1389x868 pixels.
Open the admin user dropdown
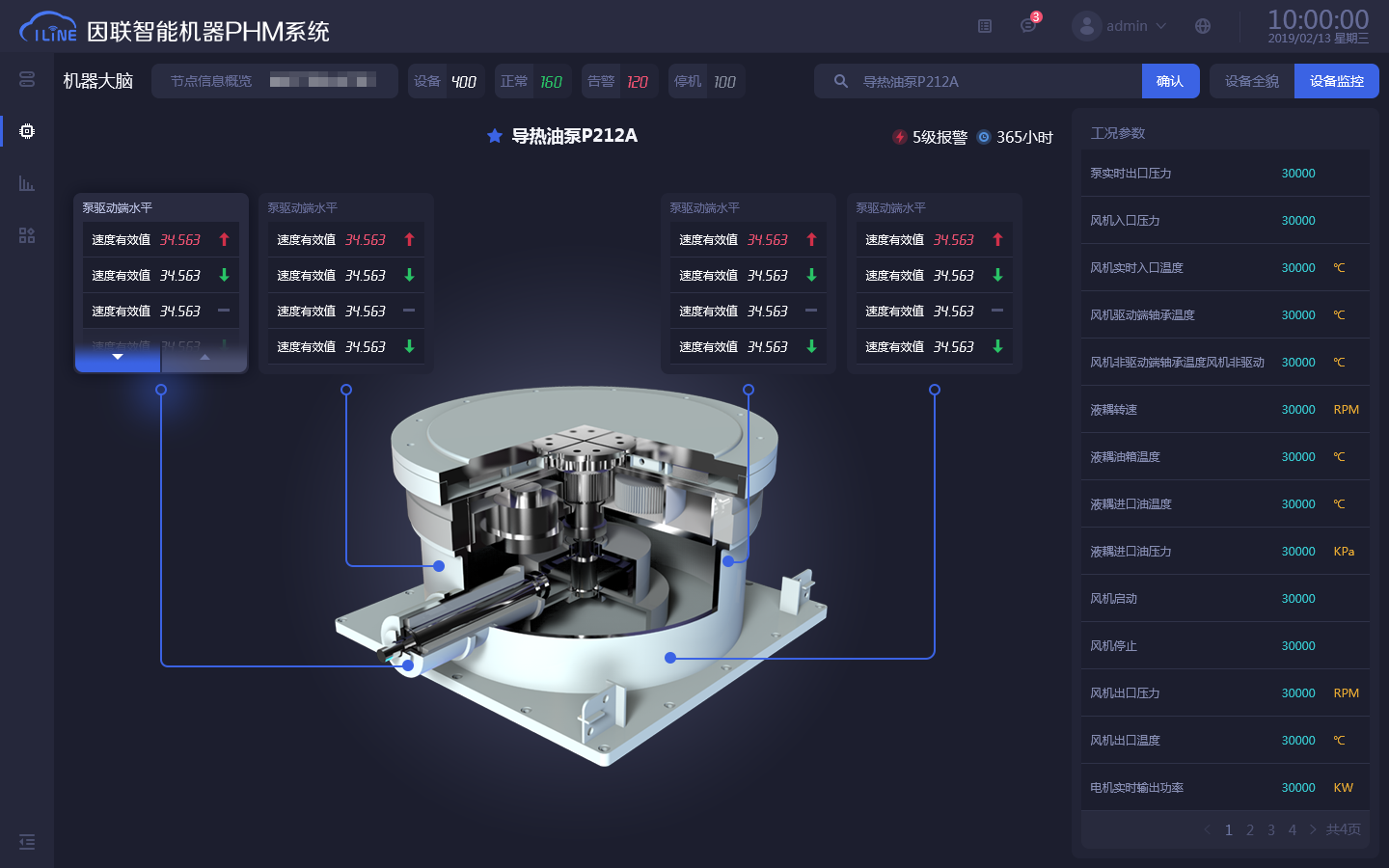(x=1120, y=26)
